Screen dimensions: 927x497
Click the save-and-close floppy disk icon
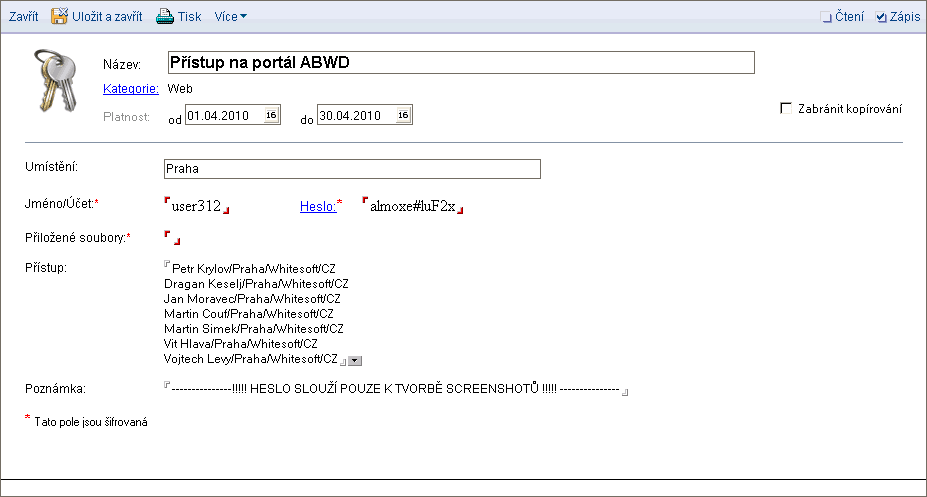coord(59,16)
